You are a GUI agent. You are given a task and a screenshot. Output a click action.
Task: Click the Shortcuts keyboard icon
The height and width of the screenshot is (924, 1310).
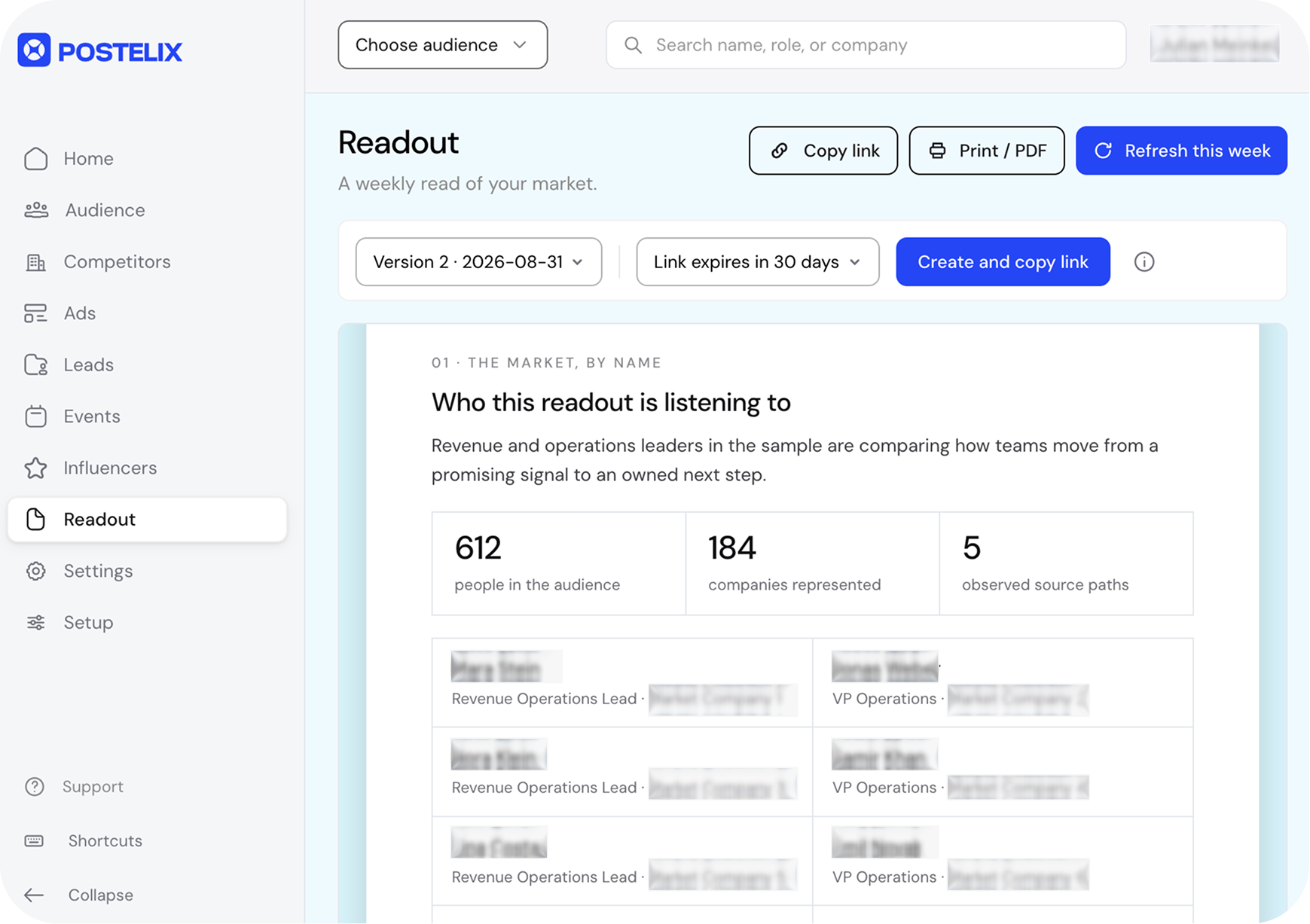pos(35,841)
